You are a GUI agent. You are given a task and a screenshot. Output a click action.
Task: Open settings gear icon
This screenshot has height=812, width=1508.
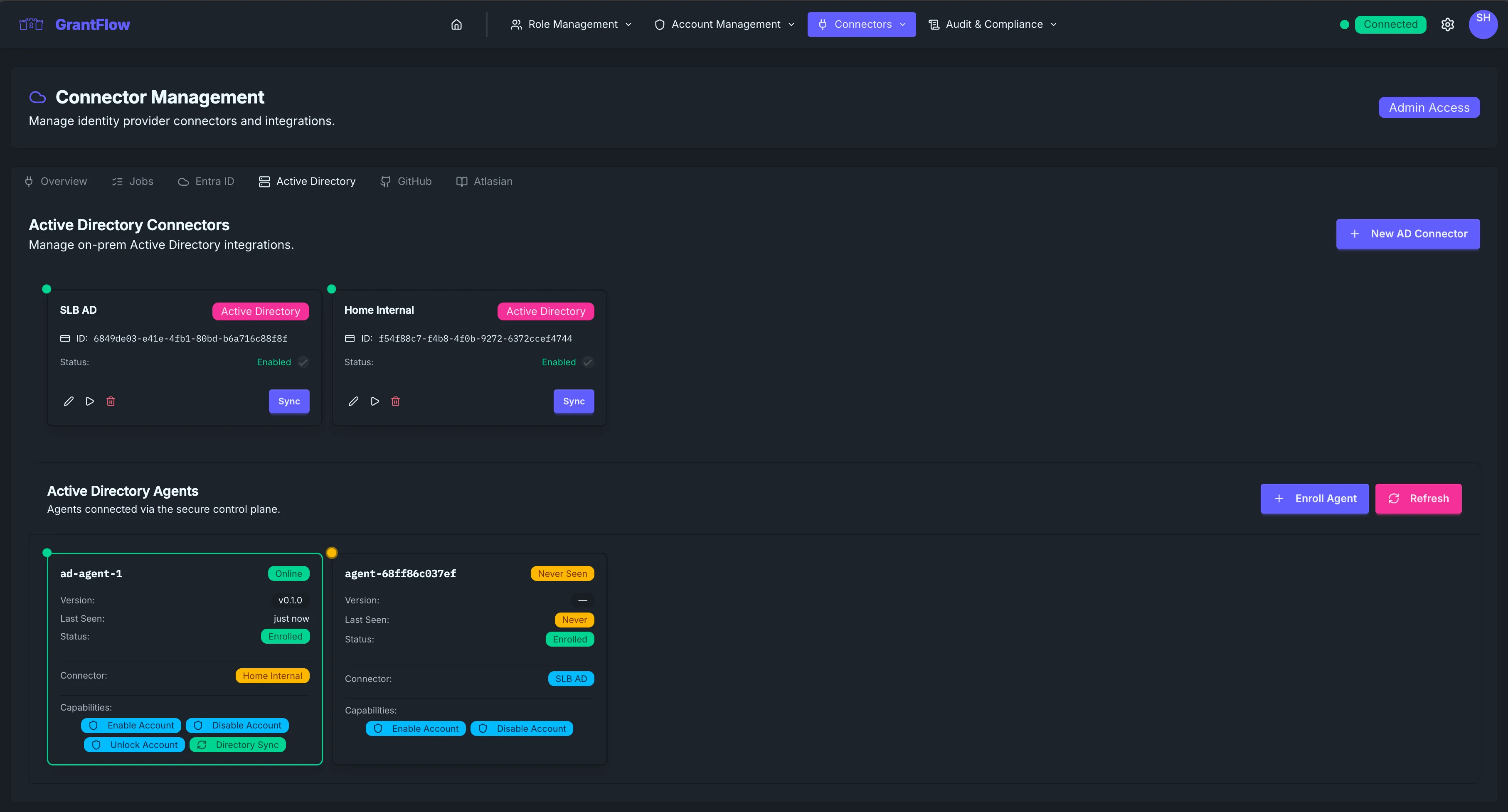(1447, 25)
